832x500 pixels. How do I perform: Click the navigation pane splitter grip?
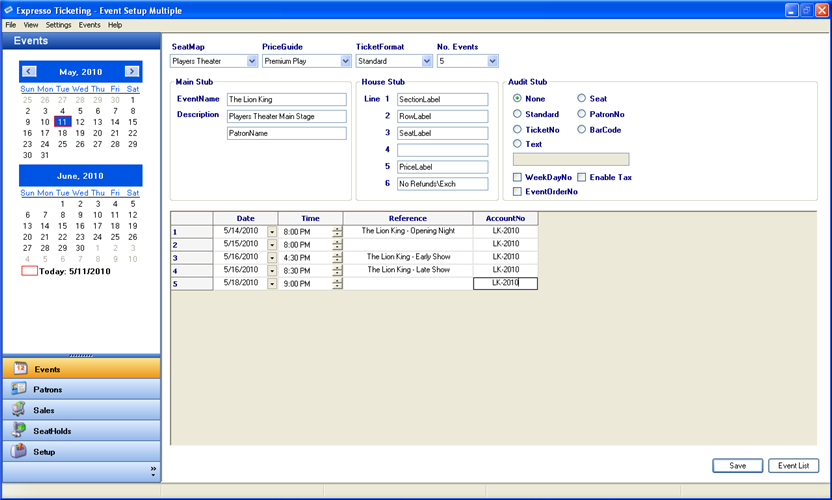click(x=81, y=355)
